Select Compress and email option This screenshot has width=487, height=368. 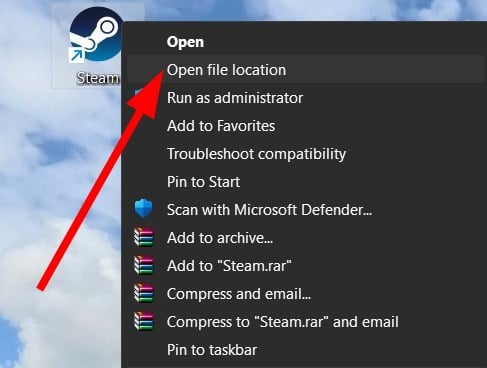[305, 294]
